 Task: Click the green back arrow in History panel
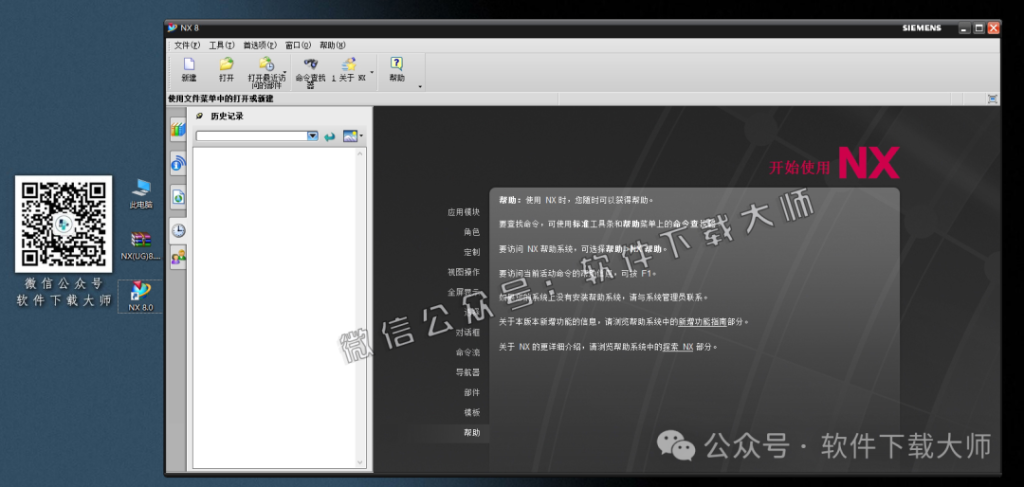(x=330, y=136)
